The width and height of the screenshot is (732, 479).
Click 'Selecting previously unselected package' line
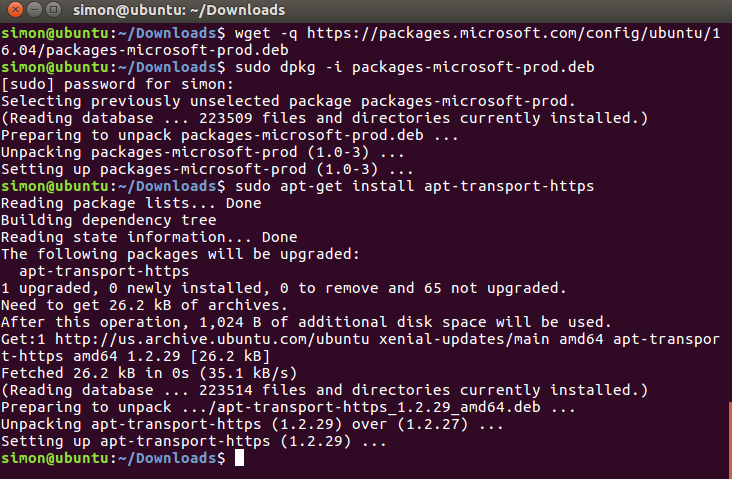[287, 101]
